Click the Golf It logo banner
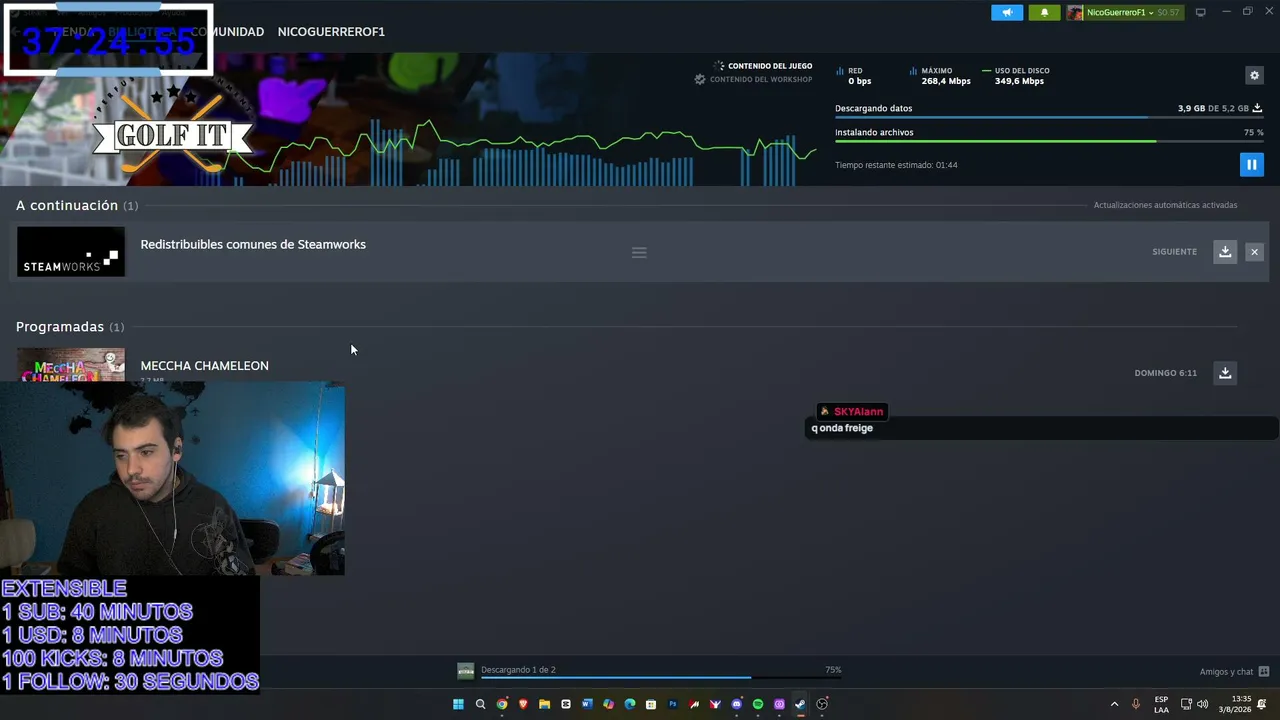1280x720 pixels. 172,134
